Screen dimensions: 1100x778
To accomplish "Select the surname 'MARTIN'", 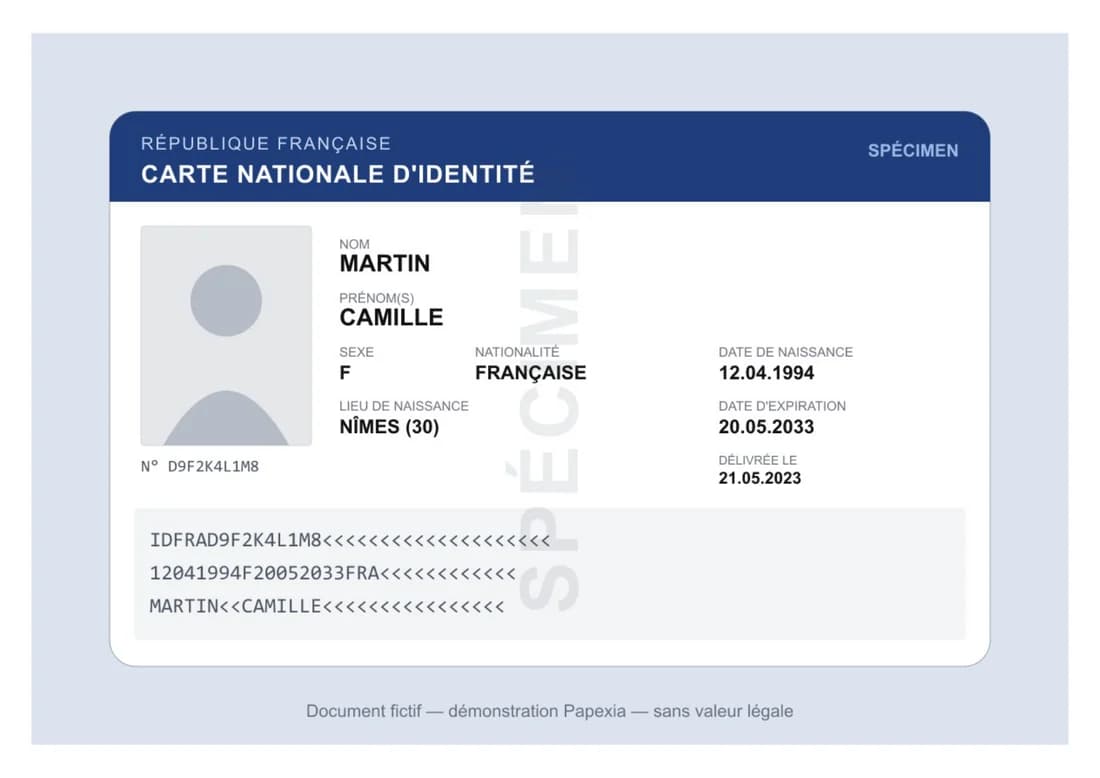I will [x=384, y=264].
